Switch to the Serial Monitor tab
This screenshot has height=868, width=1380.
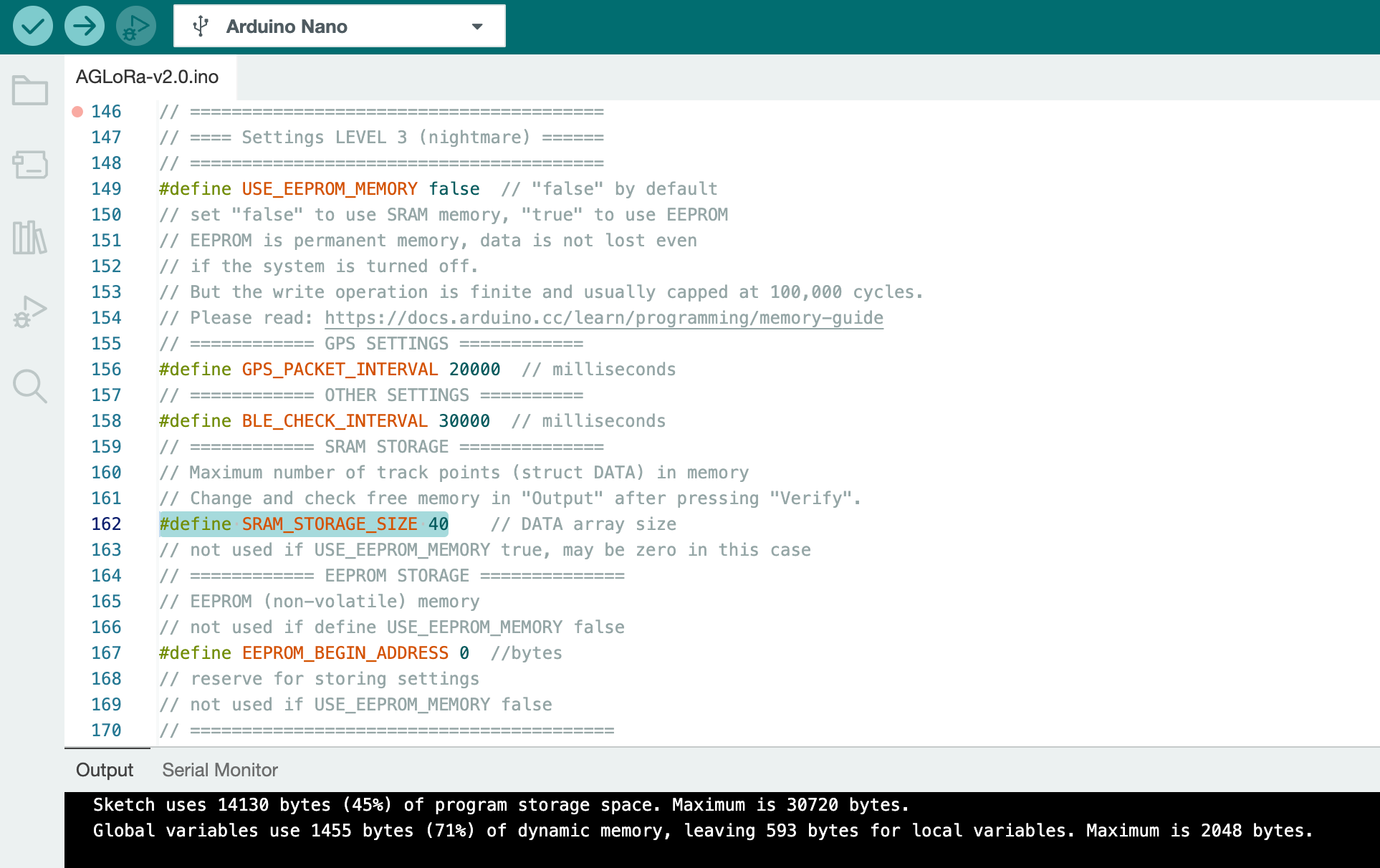point(219,770)
